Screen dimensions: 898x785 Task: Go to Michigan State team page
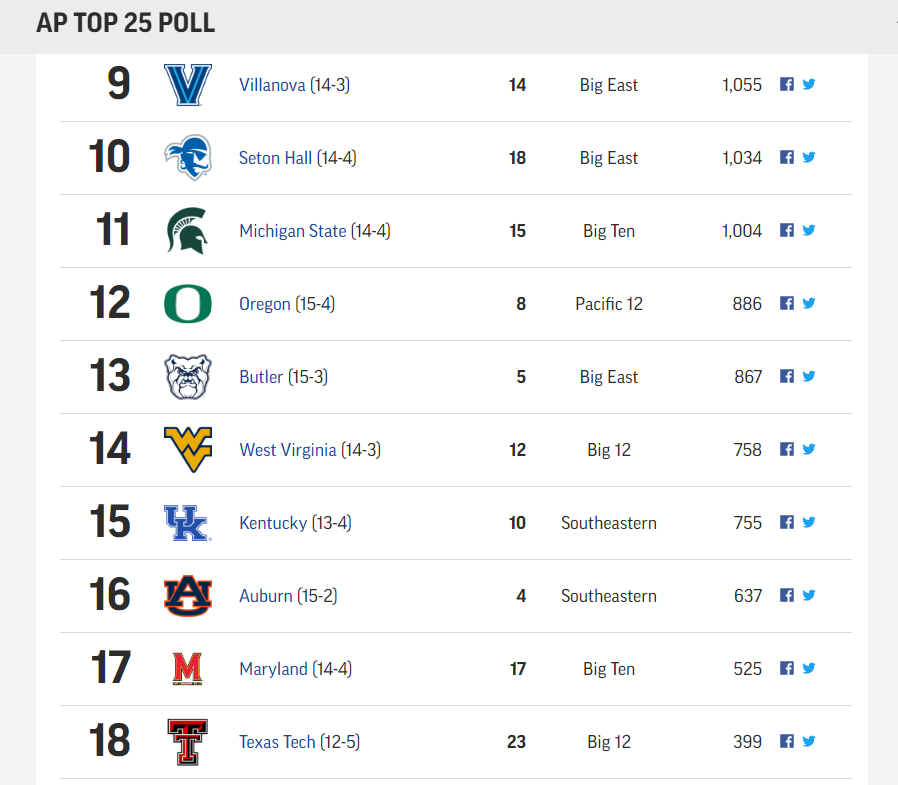tap(293, 231)
